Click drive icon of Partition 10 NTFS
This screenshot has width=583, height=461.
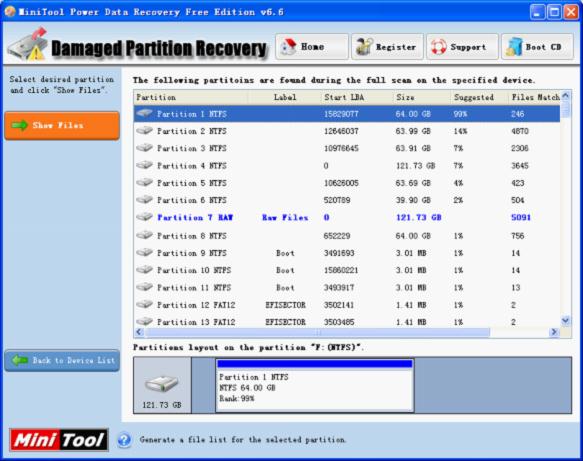pyautogui.click(x=144, y=270)
